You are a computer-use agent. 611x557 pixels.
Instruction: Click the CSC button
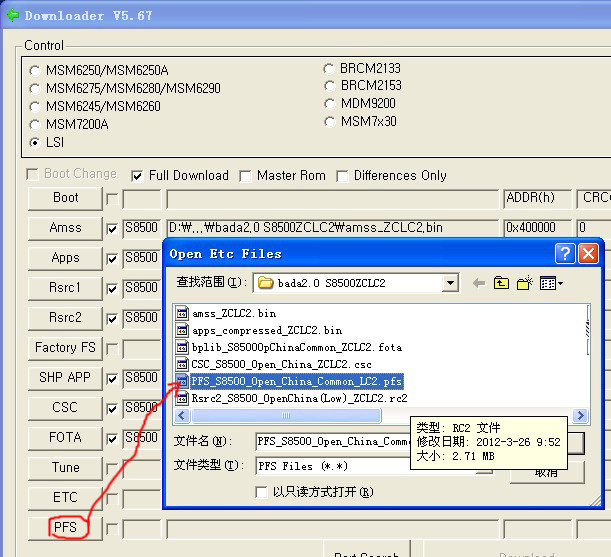65,408
